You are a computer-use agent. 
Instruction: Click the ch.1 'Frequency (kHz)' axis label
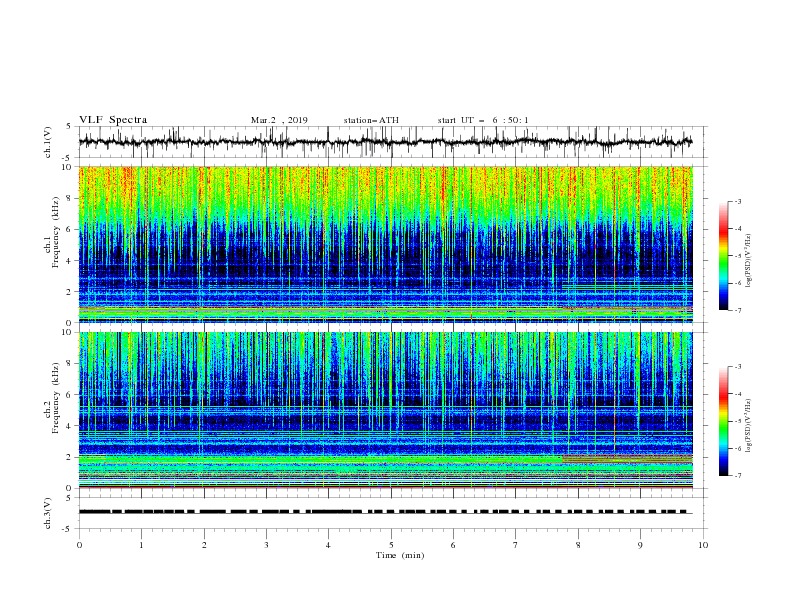56,233
